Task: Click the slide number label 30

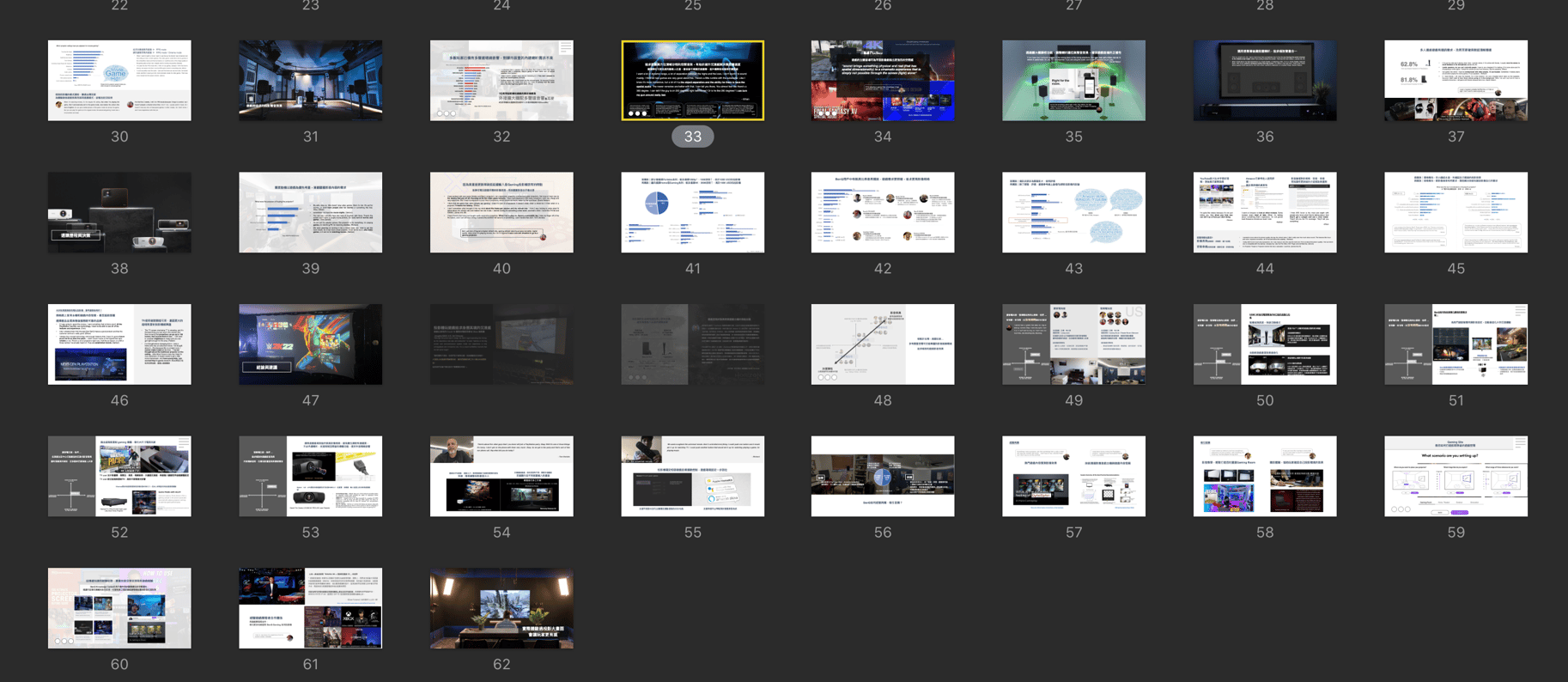Action: (x=119, y=137)
